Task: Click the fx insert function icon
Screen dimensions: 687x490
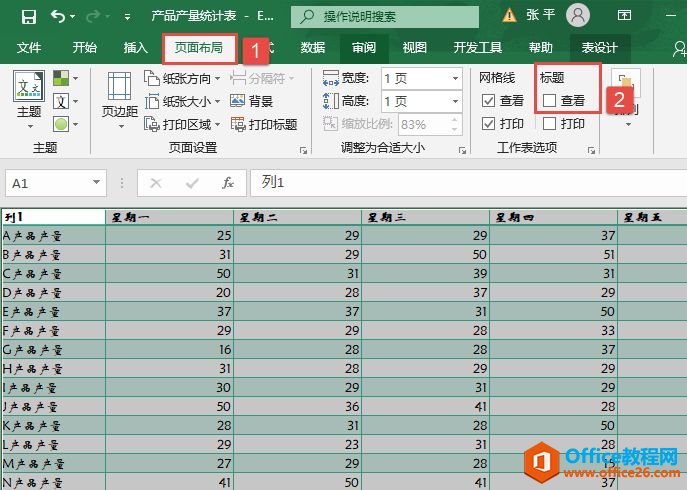Action: coord(227,183)
